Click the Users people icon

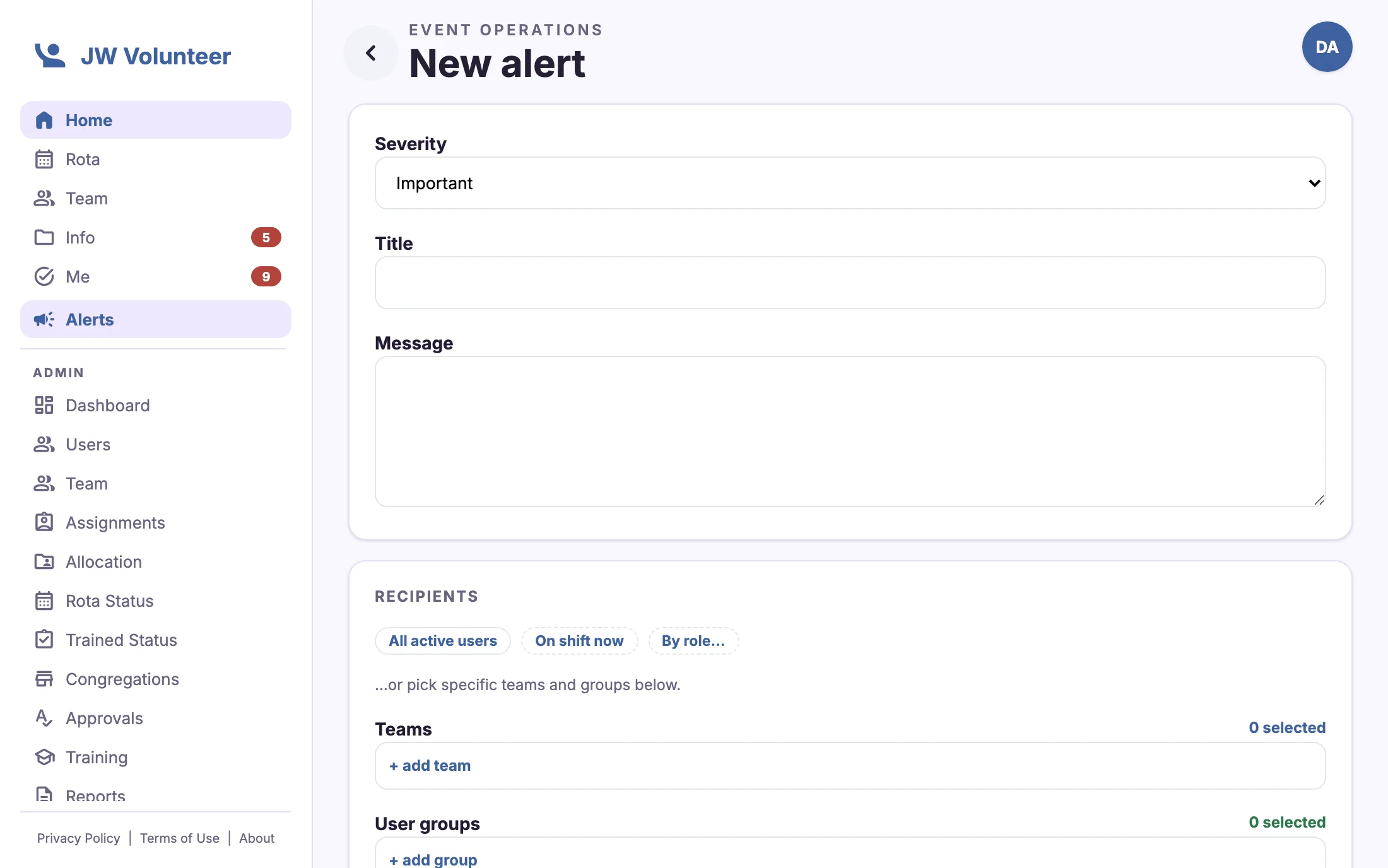click(x=44, y=444)
